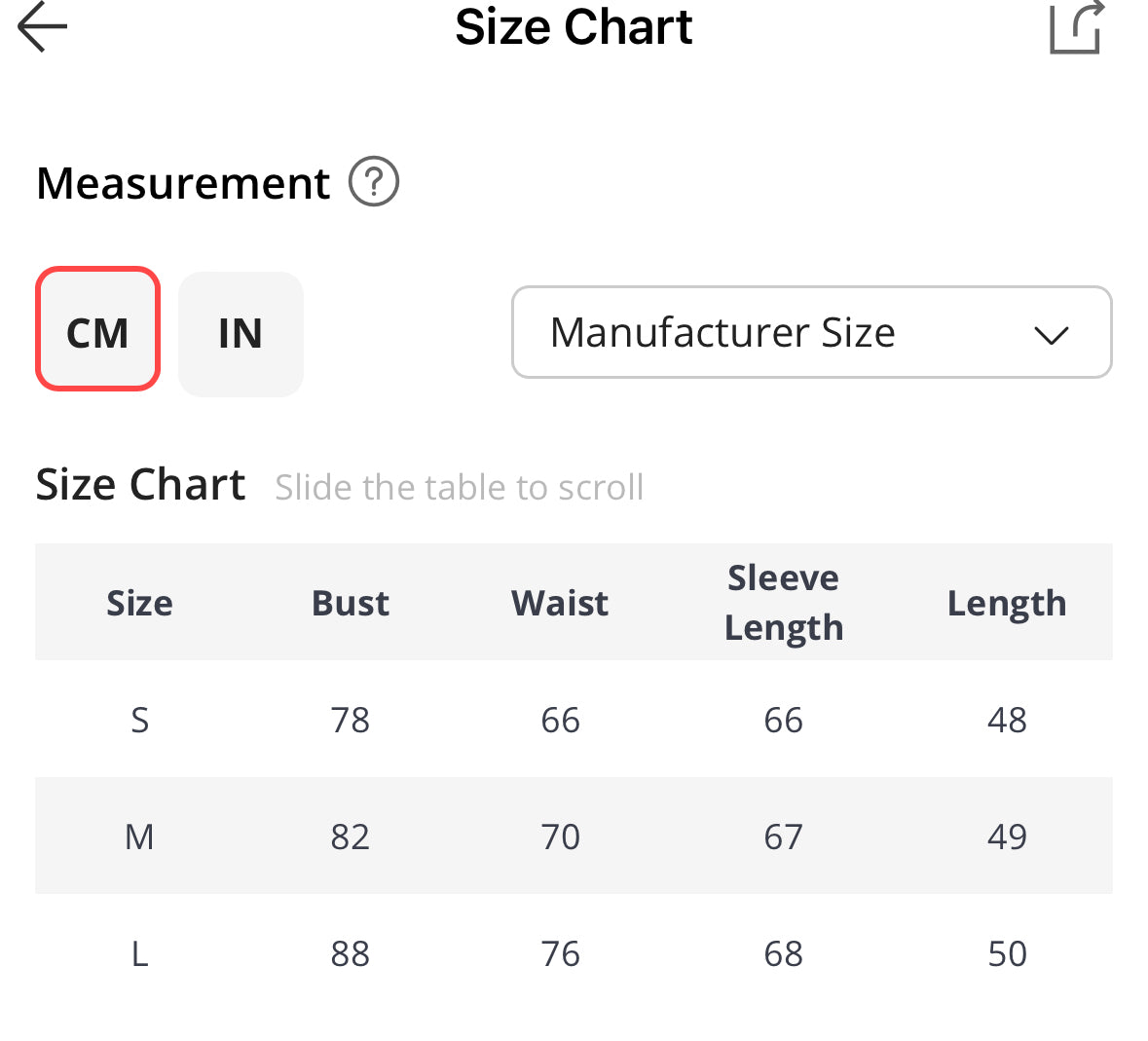Click the Sleeve Length column header
Viewport: 1148px width, 1041px height.
783,603
